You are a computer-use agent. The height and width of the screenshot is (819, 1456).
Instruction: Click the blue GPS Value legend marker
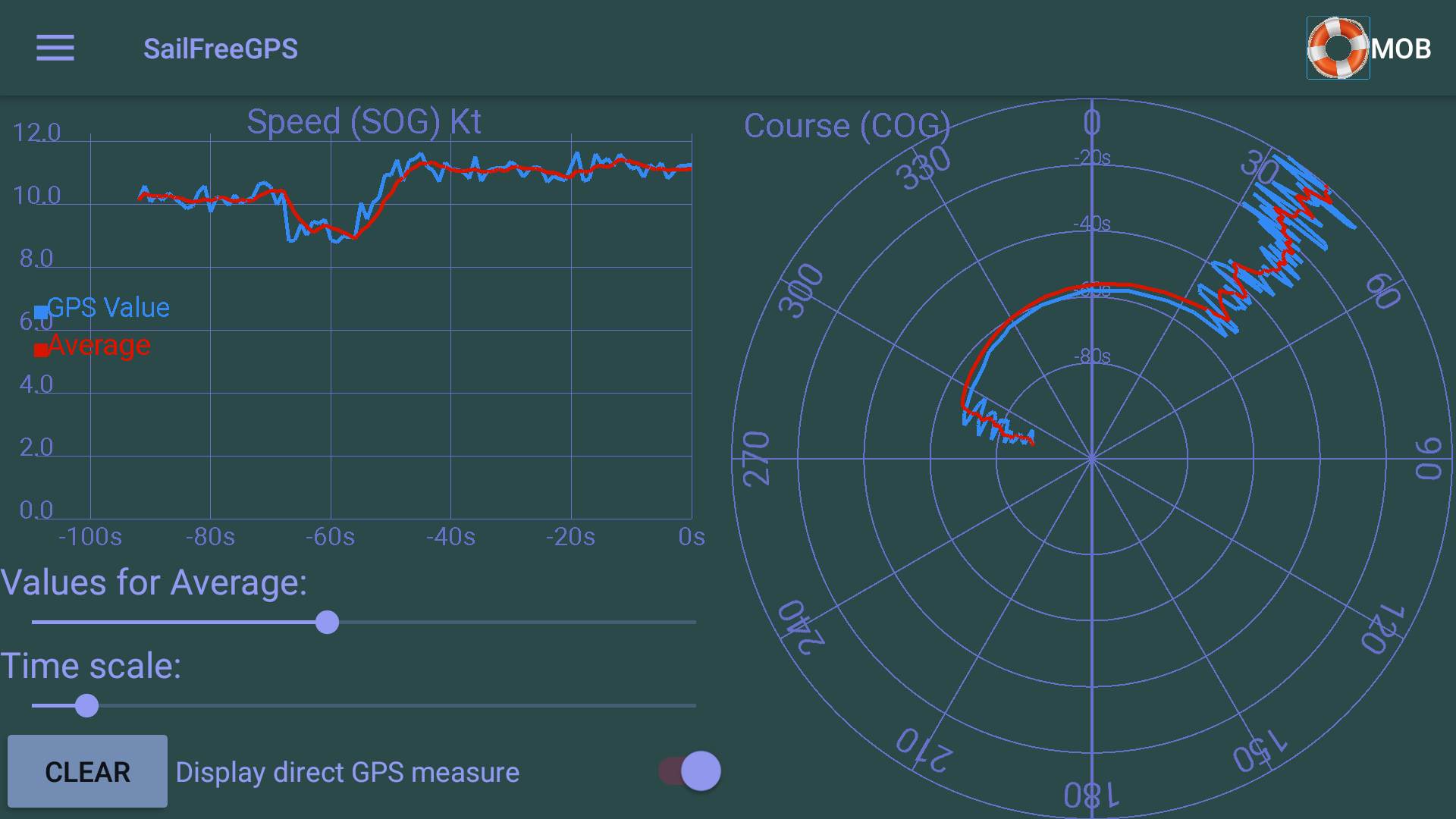click(x=41, y=312)
